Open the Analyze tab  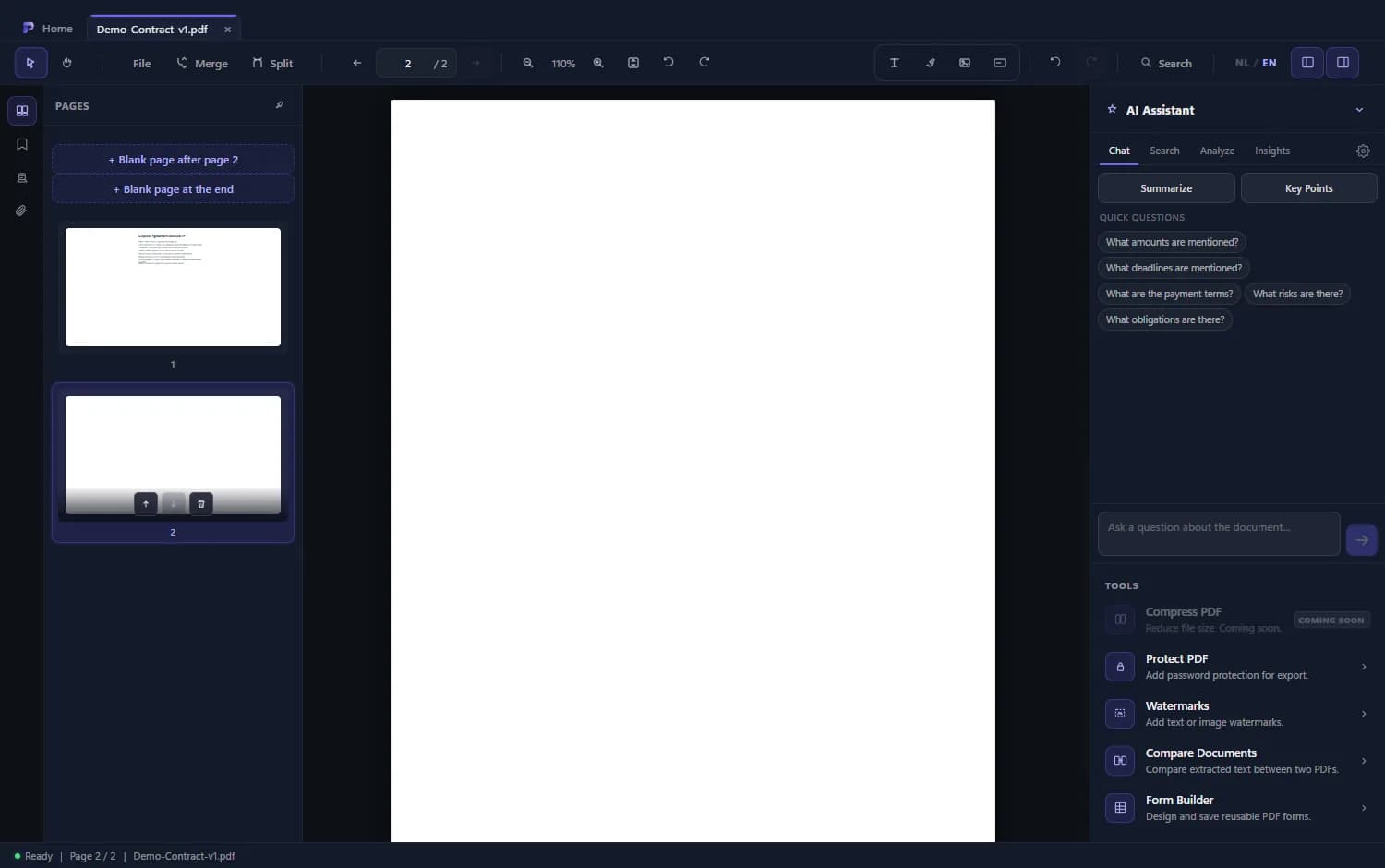point(1217,151)
